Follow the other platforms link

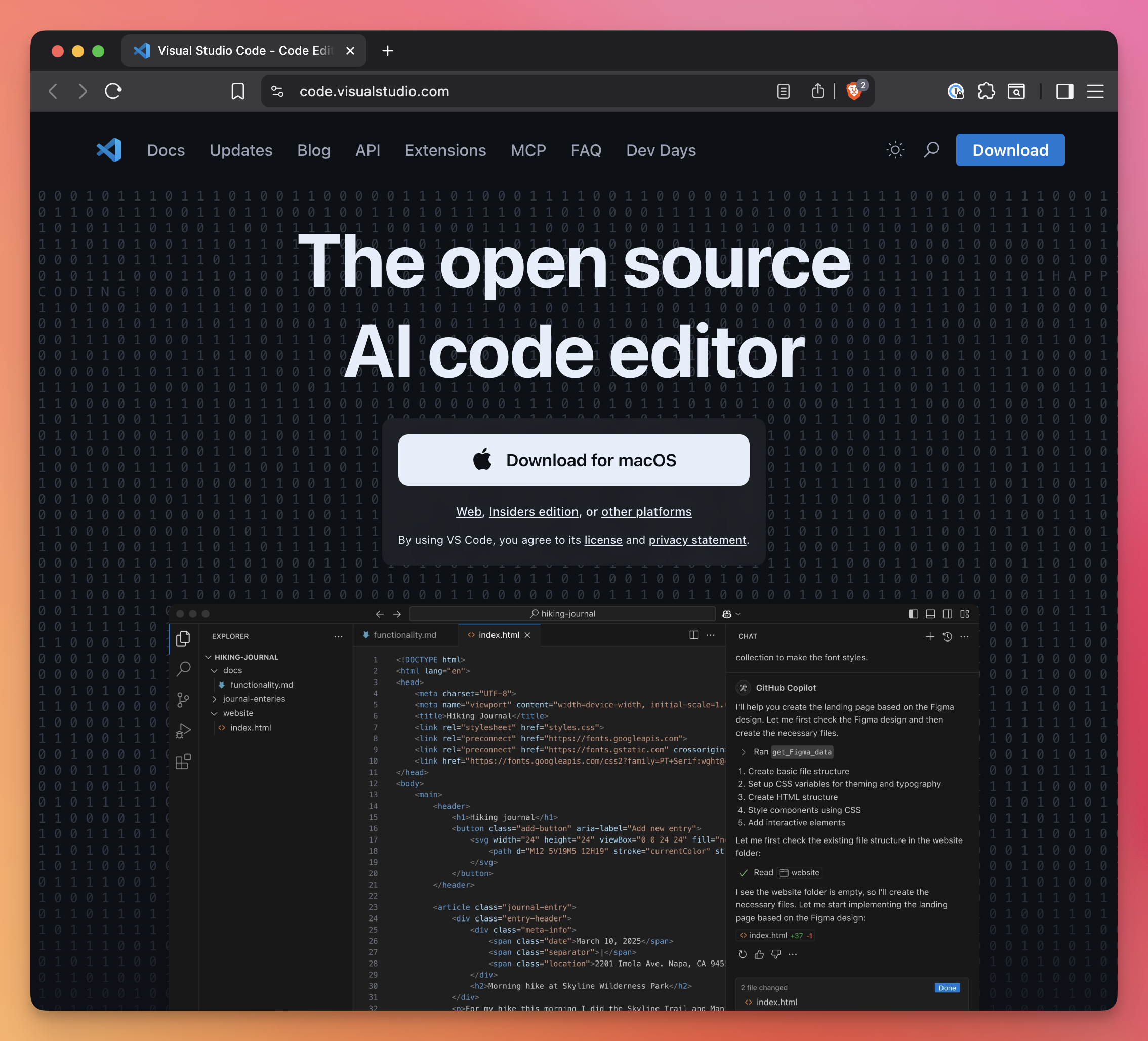pos(646,511)
